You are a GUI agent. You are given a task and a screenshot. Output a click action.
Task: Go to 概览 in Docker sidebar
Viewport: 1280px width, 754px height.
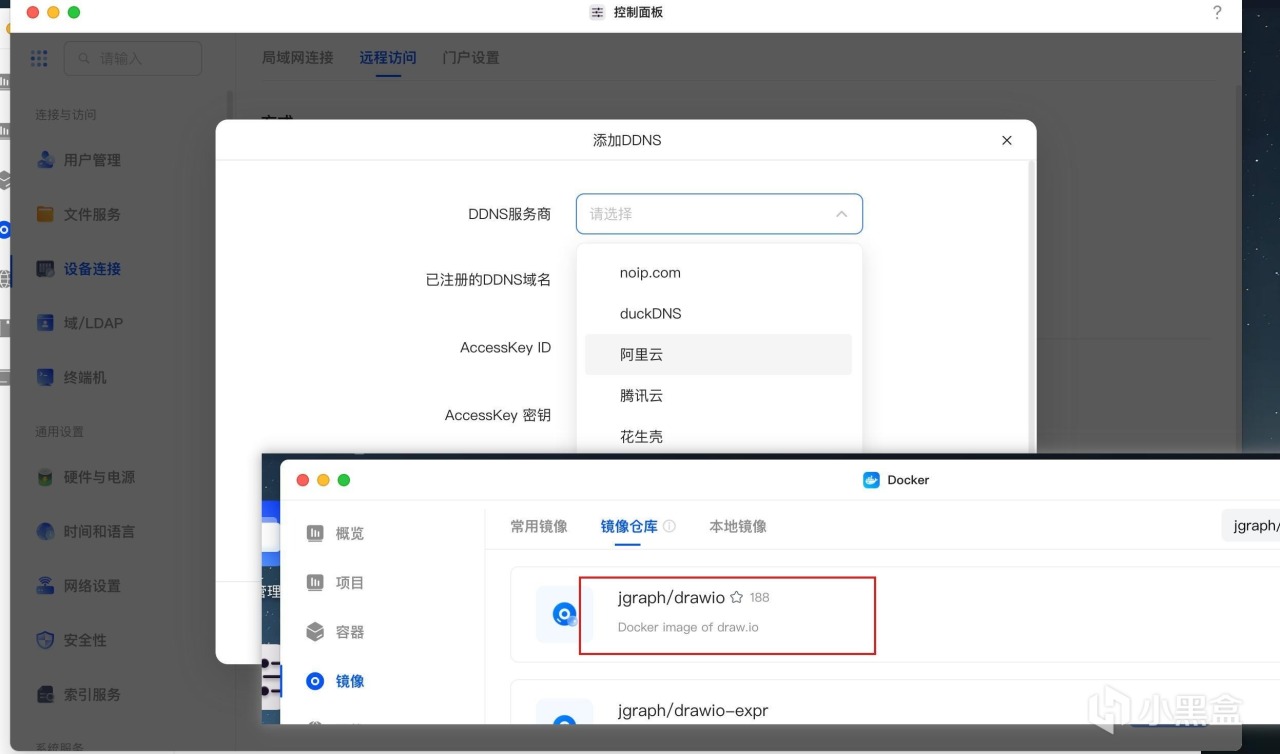[350, 533]
